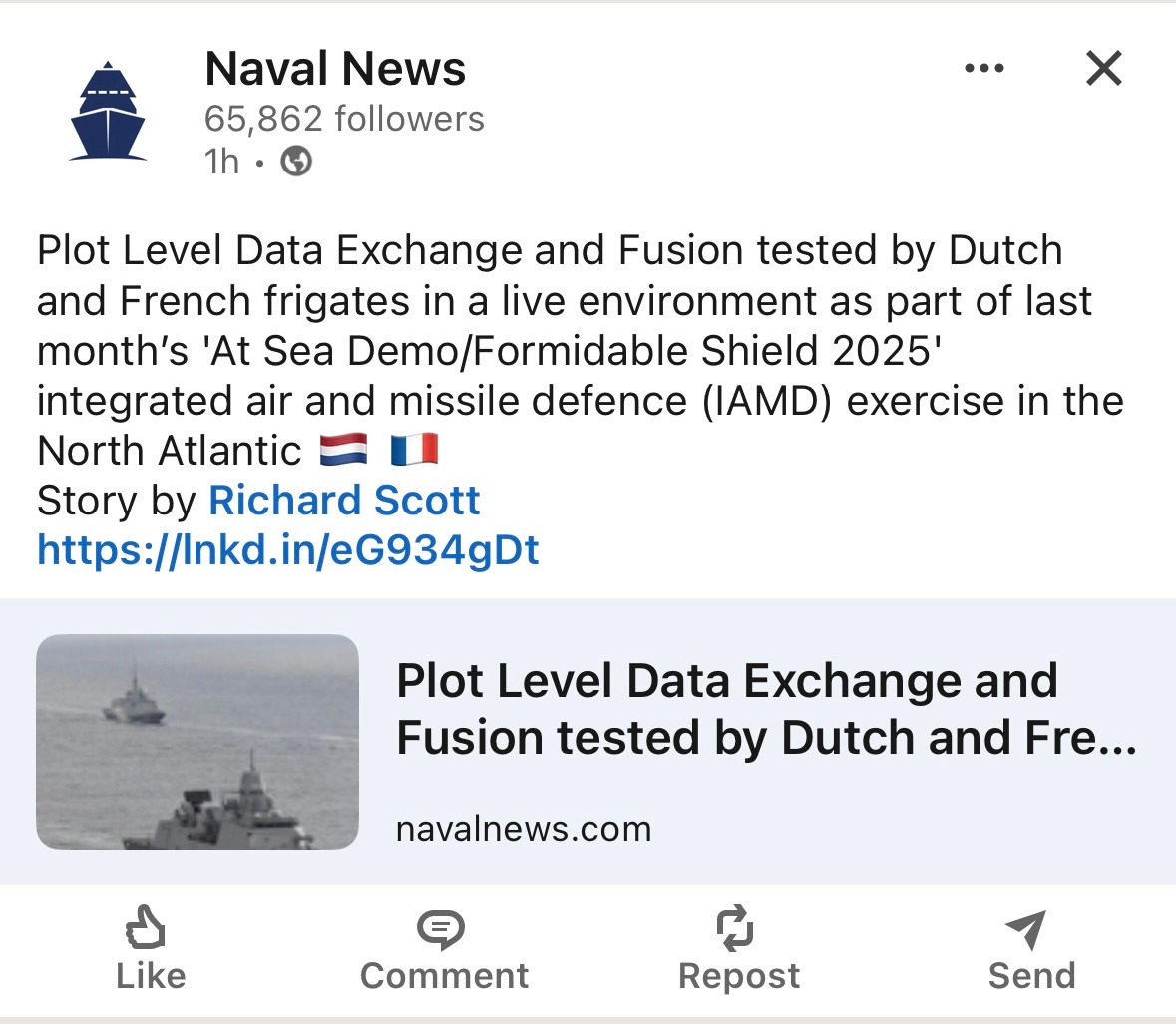
Task: Tap the paper plane Send icon
Action: click(x=1026, y=929)
